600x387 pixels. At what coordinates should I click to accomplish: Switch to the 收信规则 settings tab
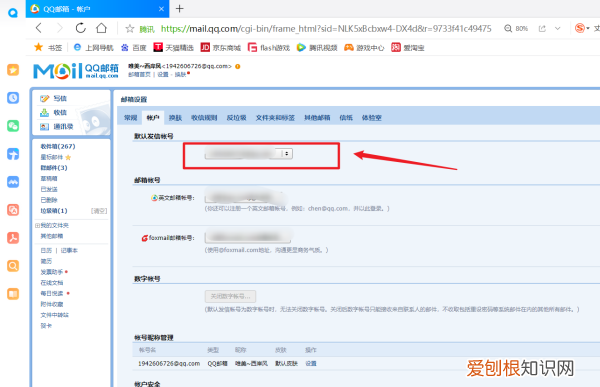point(204,118)
